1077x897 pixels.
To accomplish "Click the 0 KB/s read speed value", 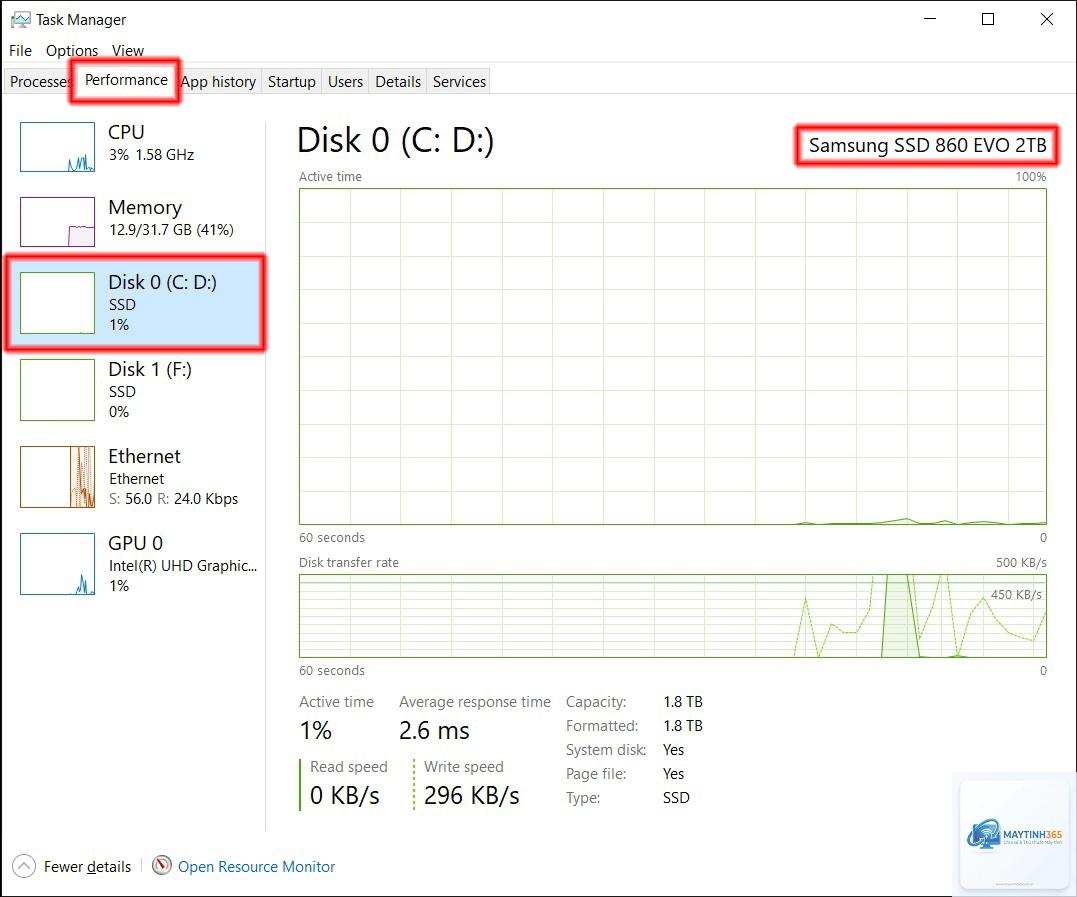I will tap(344, 795).
